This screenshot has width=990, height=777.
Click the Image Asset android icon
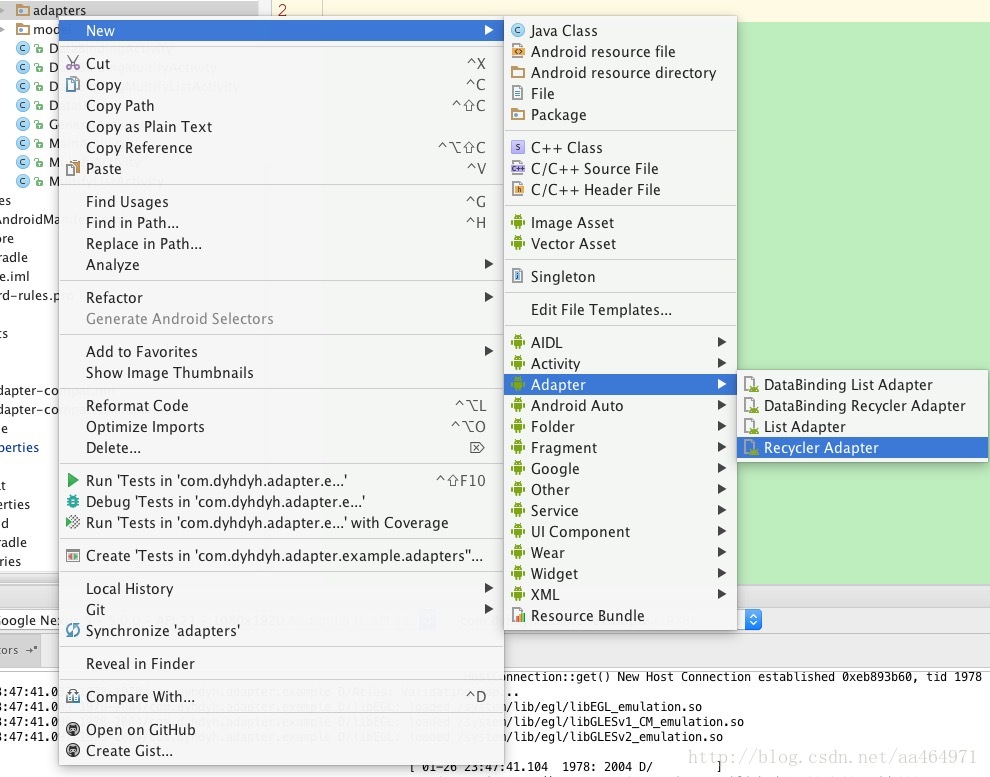517,223
